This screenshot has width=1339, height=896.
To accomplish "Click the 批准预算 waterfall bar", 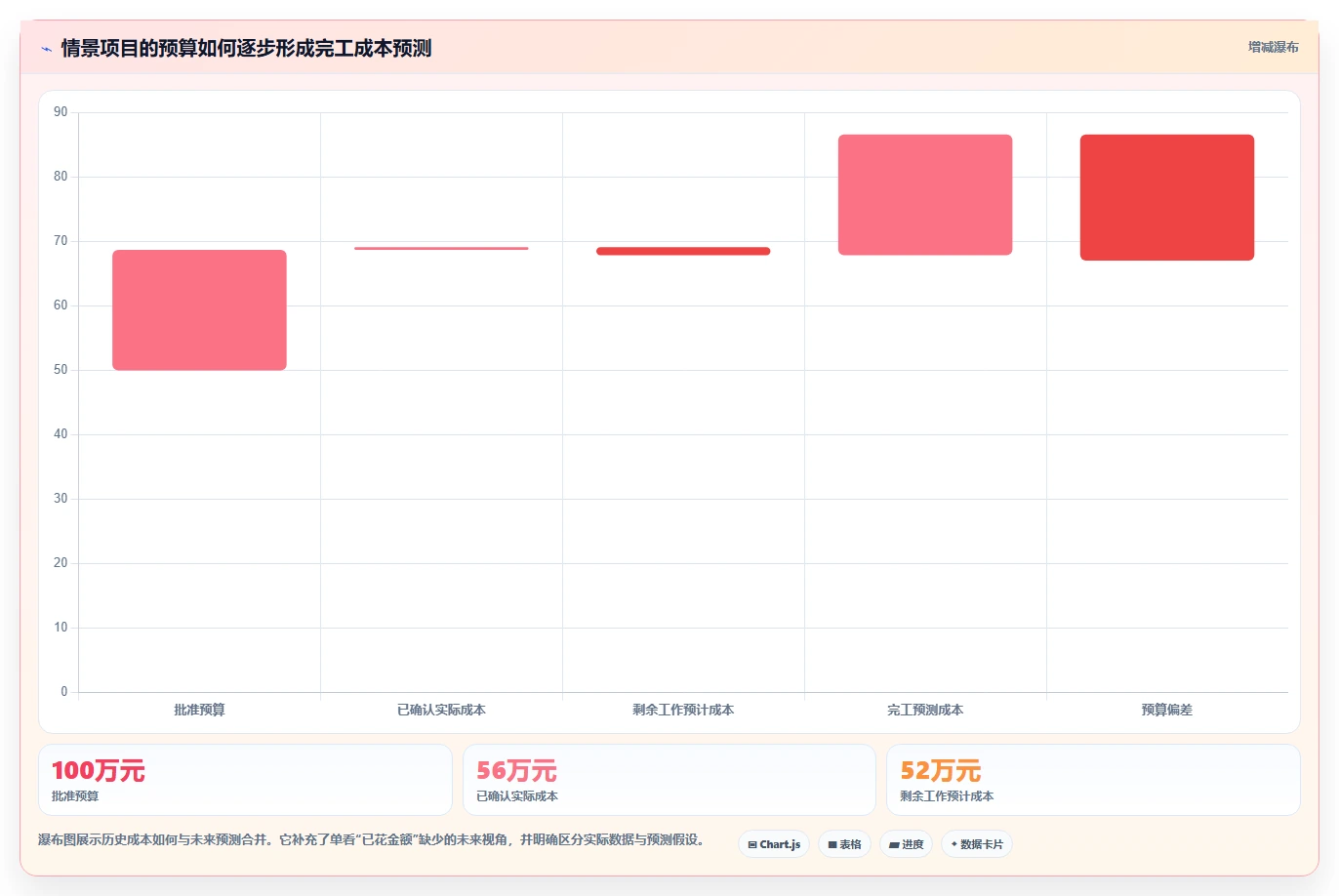I will (199, 310).
